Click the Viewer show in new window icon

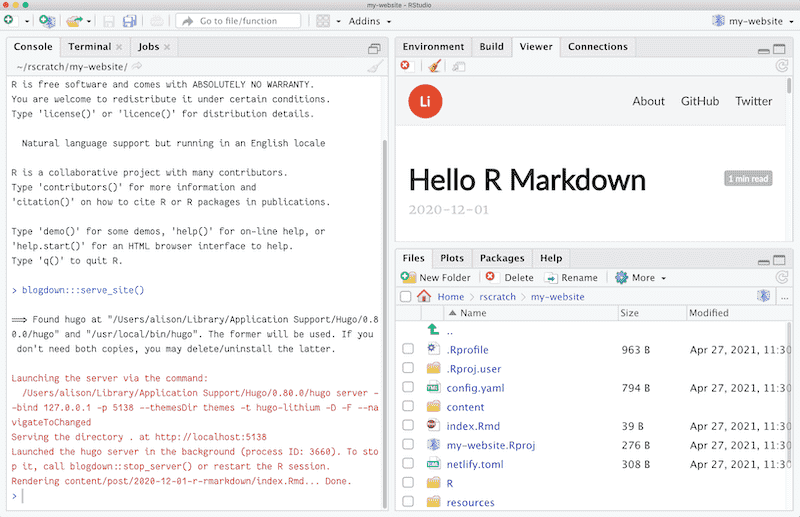click(458, 66)
